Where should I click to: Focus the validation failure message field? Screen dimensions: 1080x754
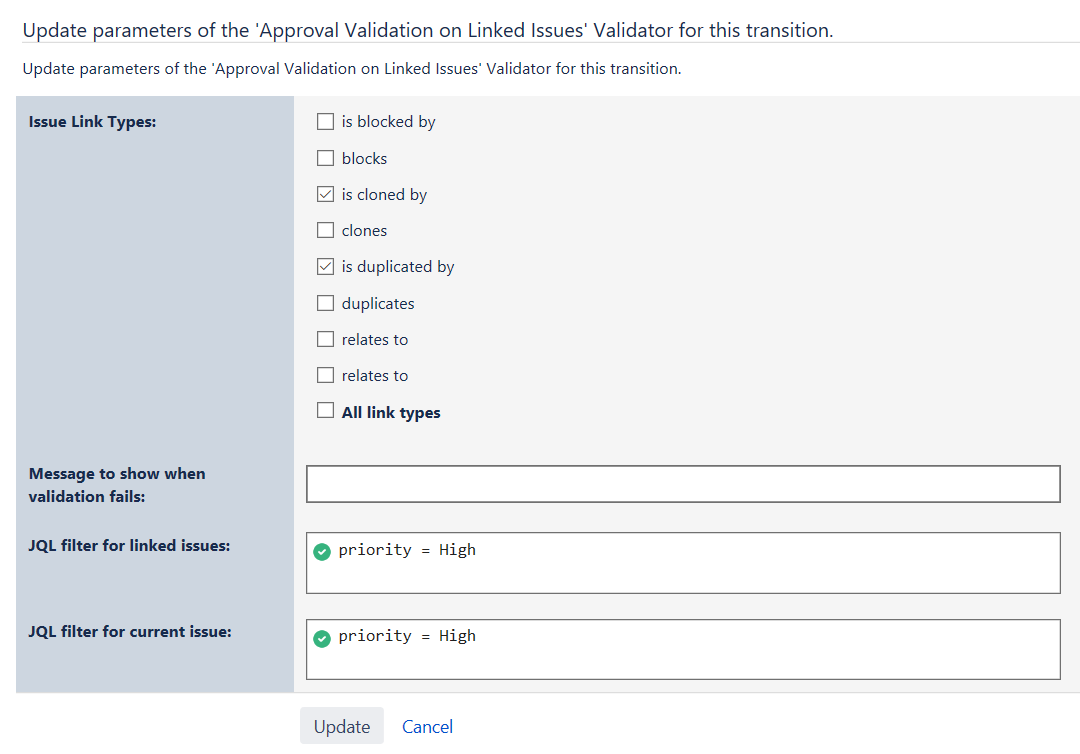point(682,484)
